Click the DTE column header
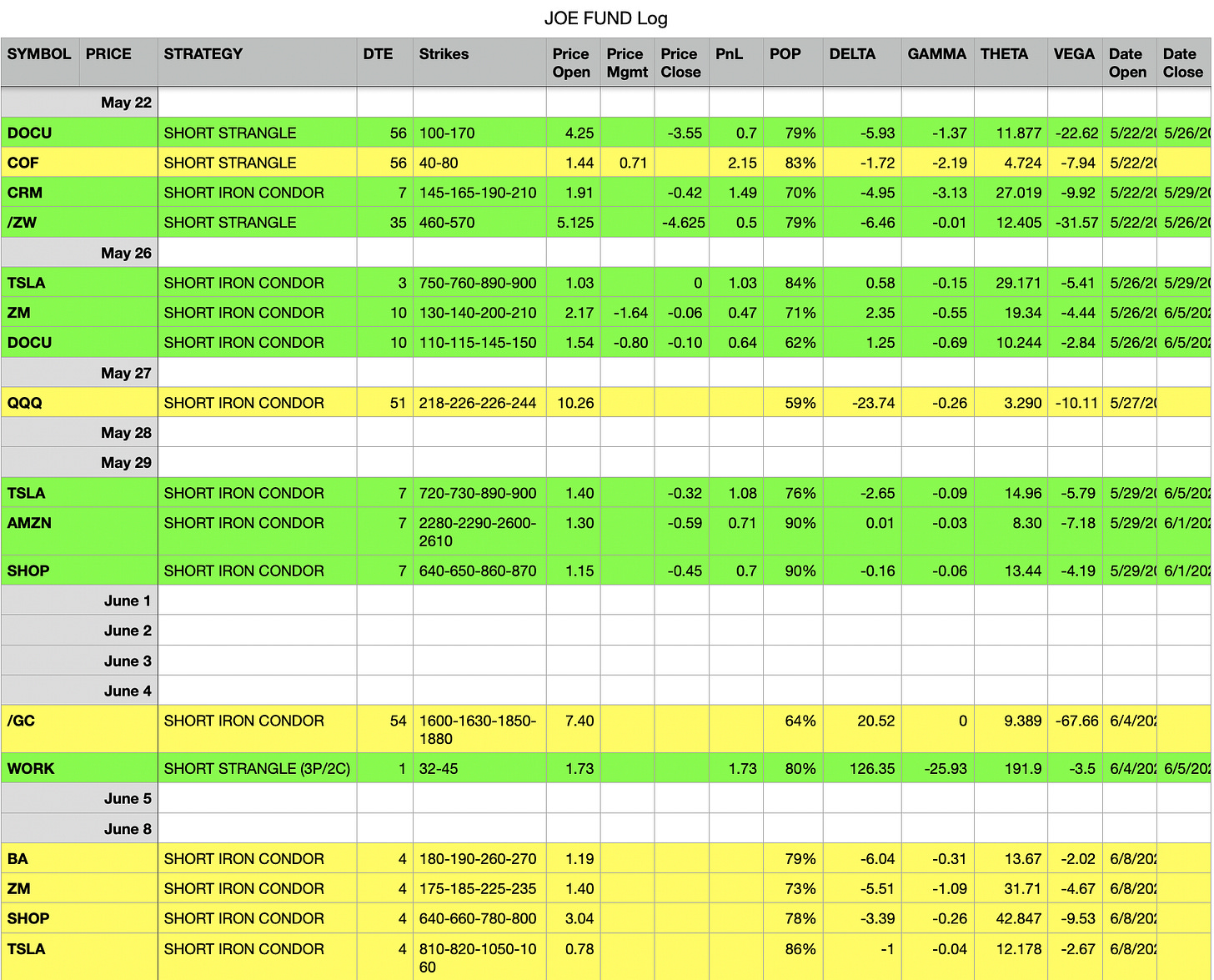 coord(384,62)
